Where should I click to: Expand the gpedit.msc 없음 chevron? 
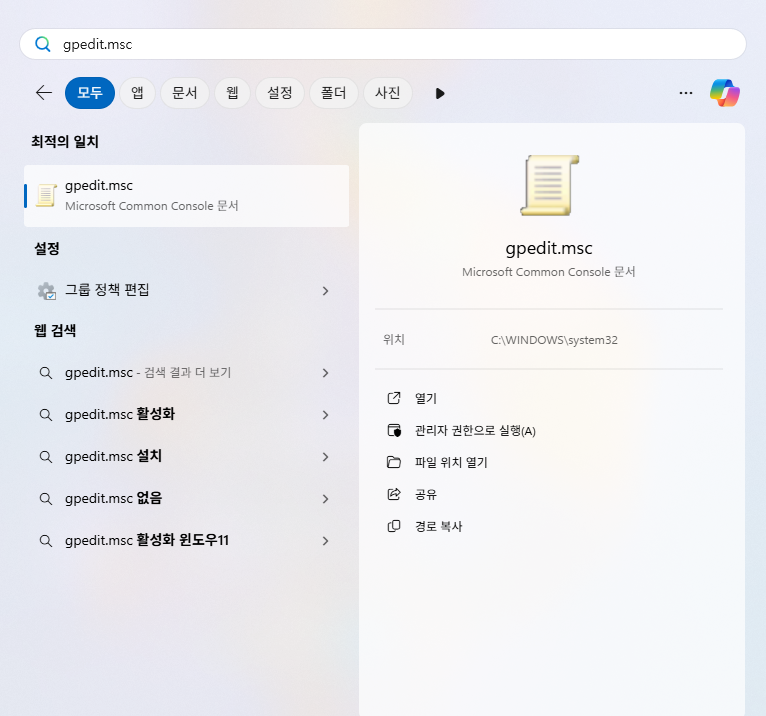325,499
